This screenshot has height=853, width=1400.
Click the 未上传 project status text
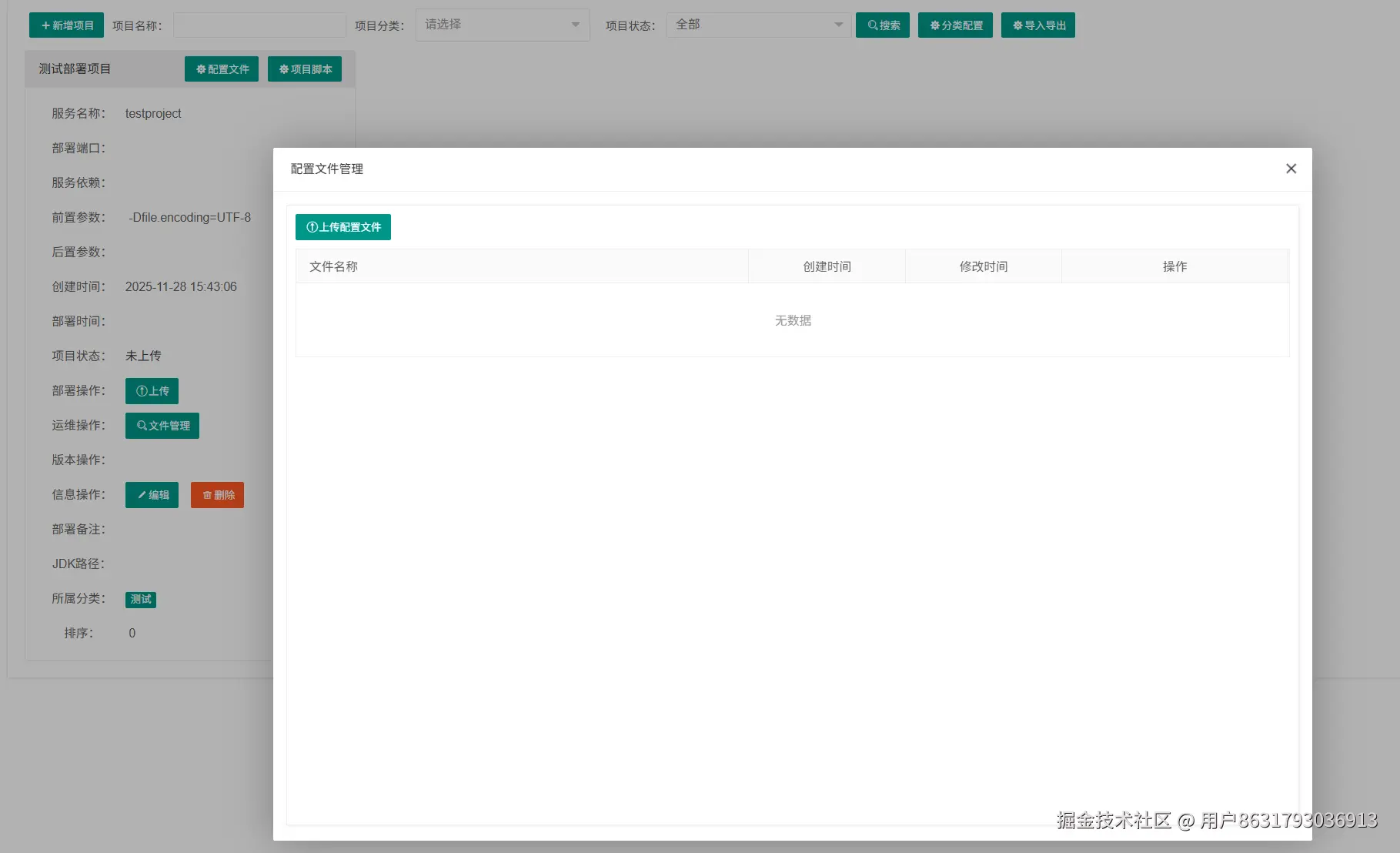point(143,356)
